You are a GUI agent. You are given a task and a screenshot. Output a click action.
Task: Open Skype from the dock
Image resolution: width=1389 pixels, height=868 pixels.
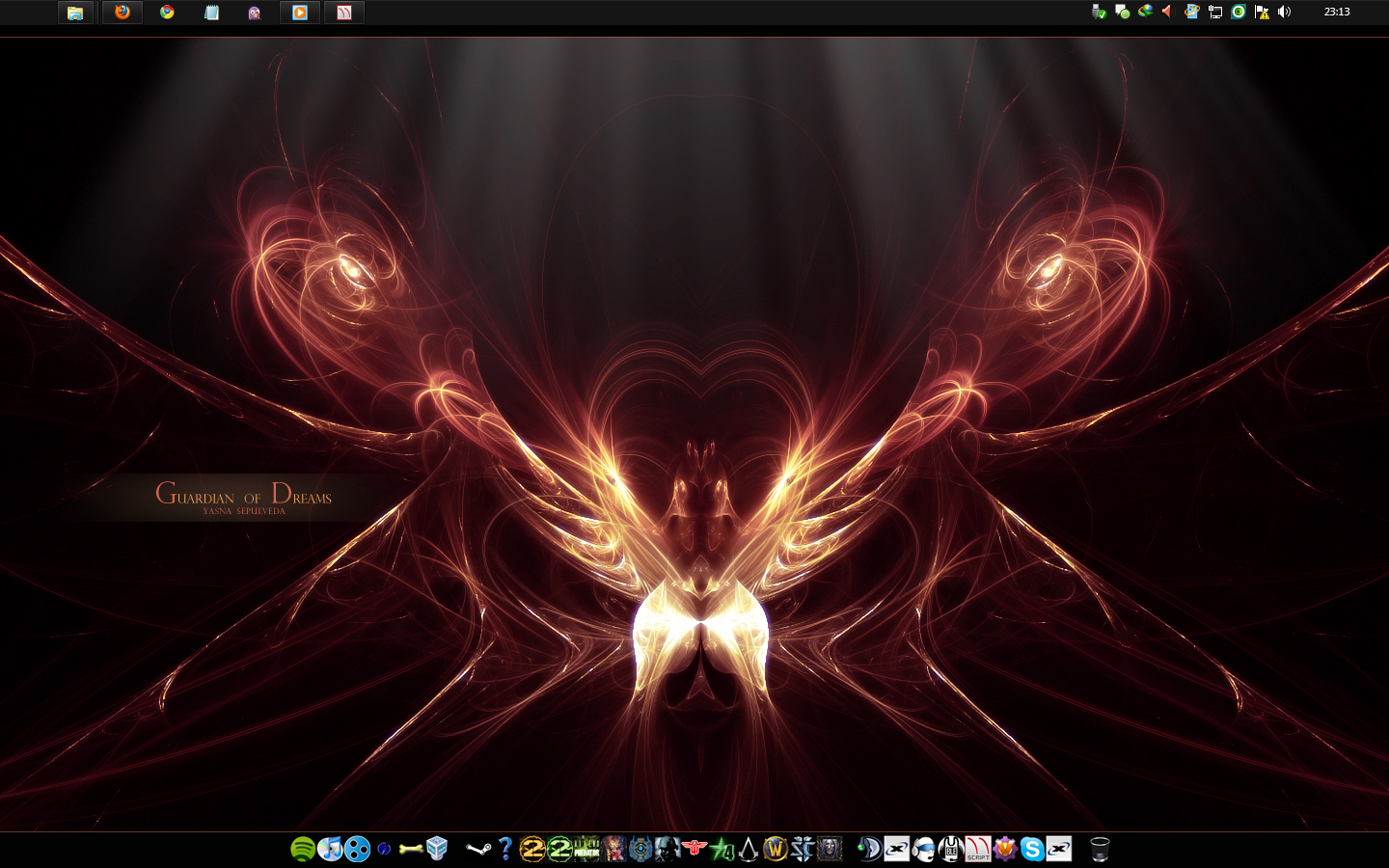point(1032,849)
